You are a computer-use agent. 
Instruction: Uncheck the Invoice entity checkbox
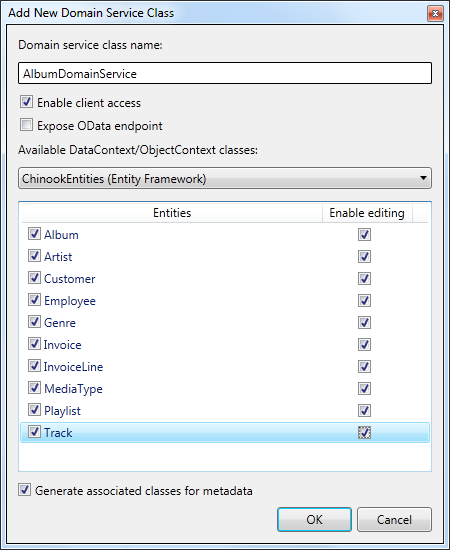34,344
